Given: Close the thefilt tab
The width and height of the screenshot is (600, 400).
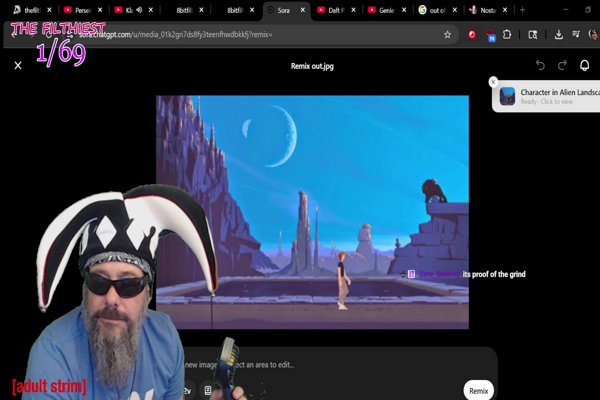Looking at the screenshot, I should pos(49,10).
